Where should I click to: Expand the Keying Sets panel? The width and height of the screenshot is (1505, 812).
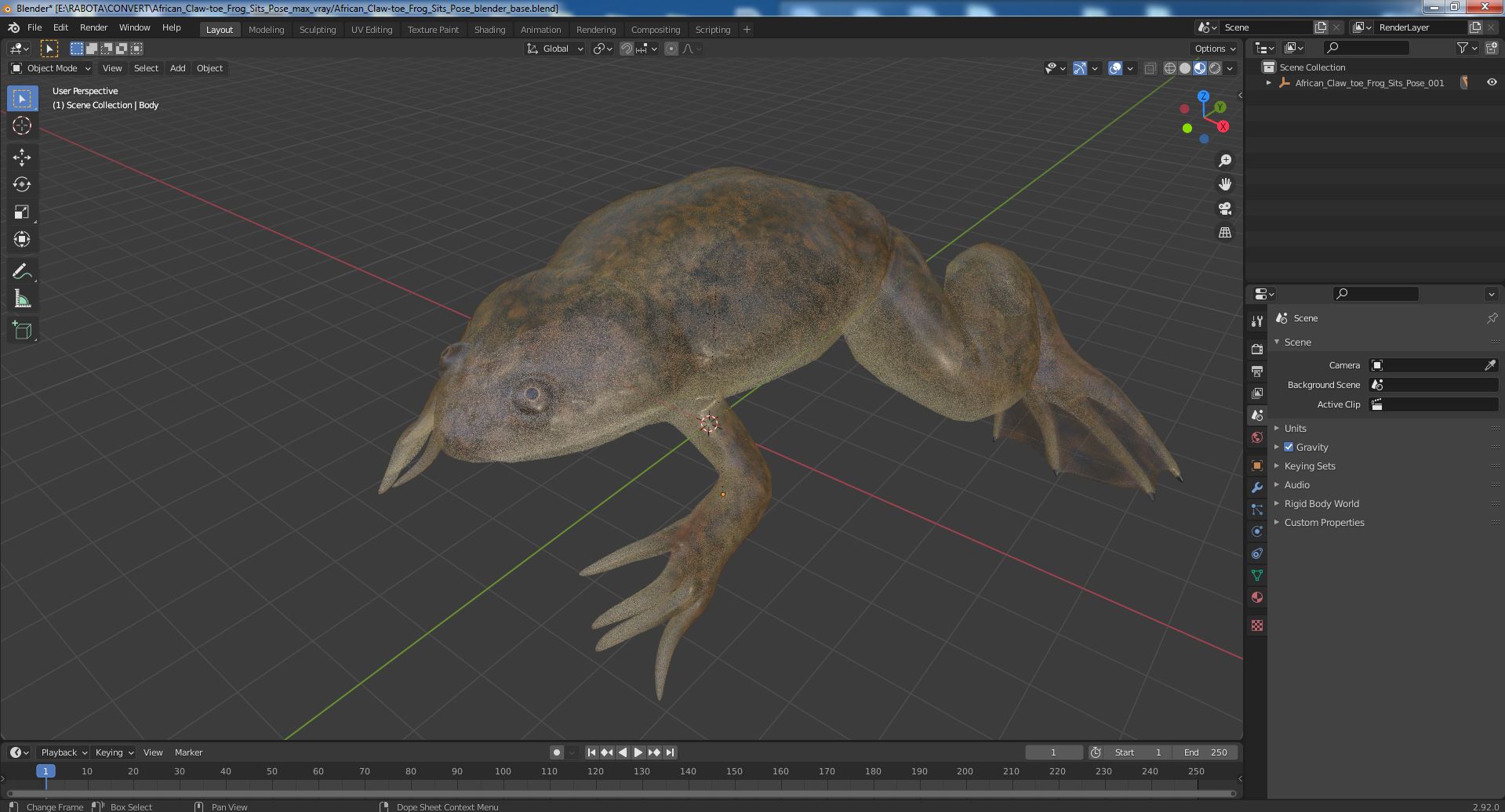pyautogui.click(x=1309, y=466)
